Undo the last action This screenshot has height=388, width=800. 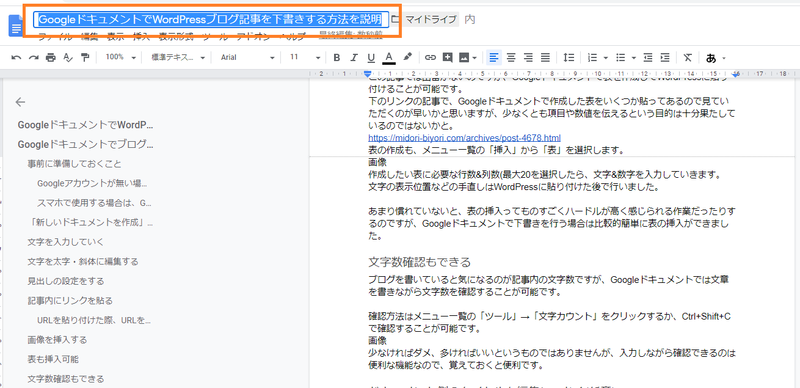[16, 58]
